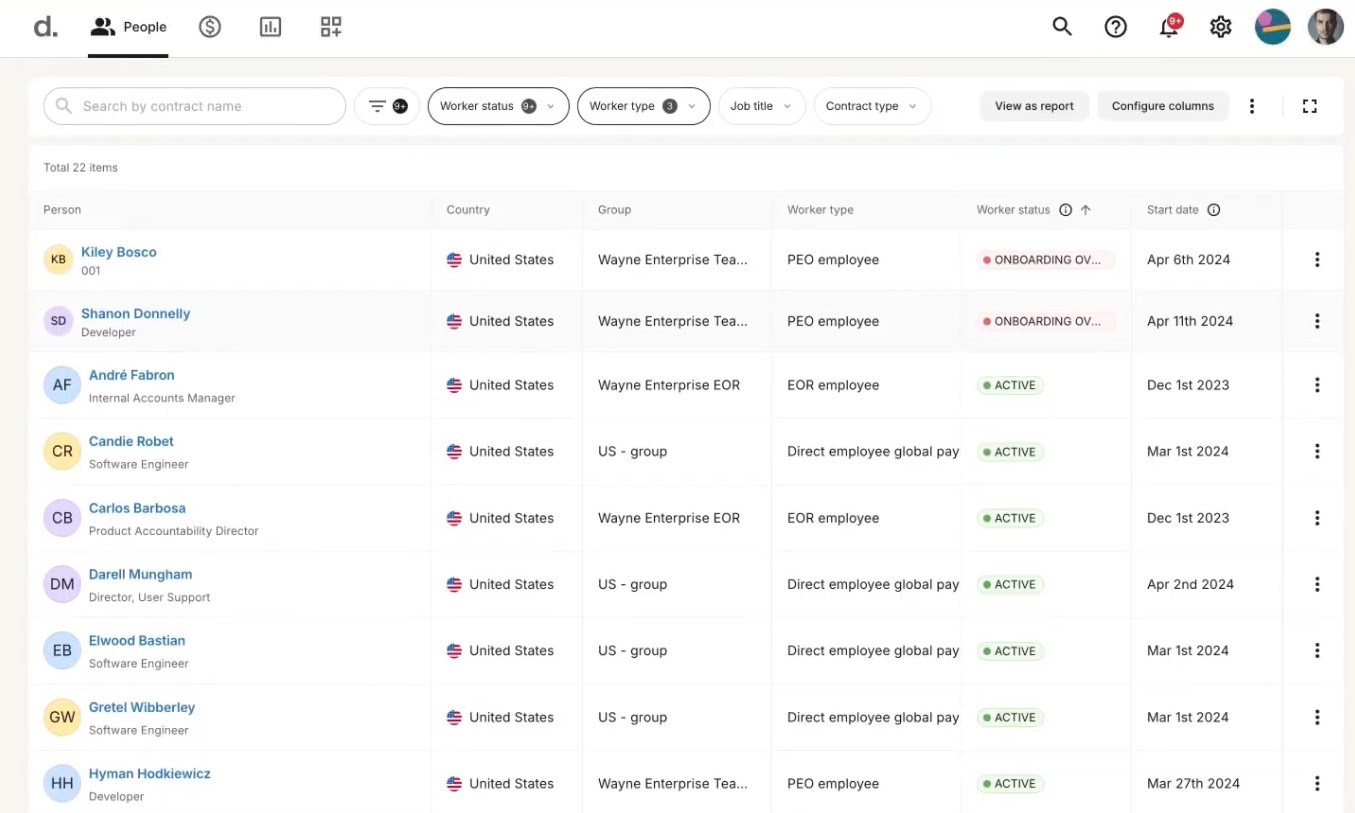
Task: Open the help question-mark icon
Action: point(1115,27)
